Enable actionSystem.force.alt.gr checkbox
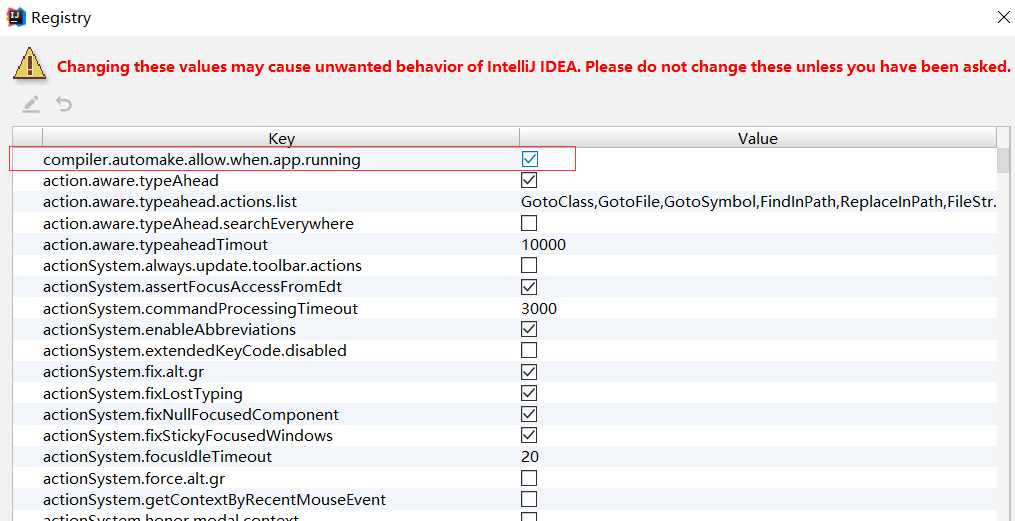 coord(530,478)
